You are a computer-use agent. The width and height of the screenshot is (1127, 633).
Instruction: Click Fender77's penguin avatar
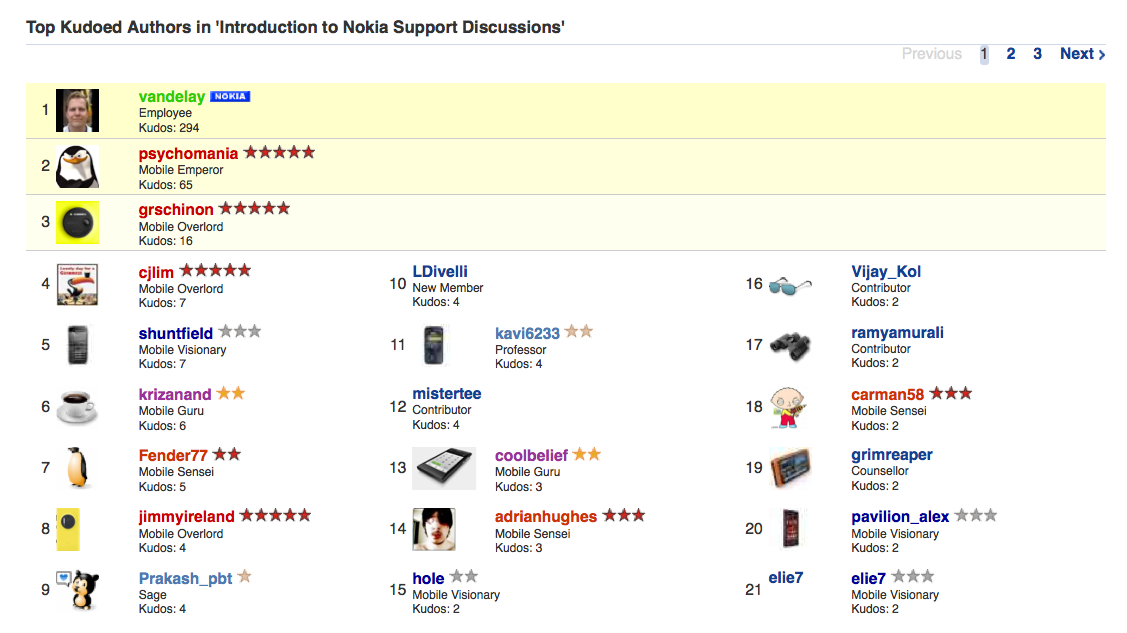click(x=77, y=468)
